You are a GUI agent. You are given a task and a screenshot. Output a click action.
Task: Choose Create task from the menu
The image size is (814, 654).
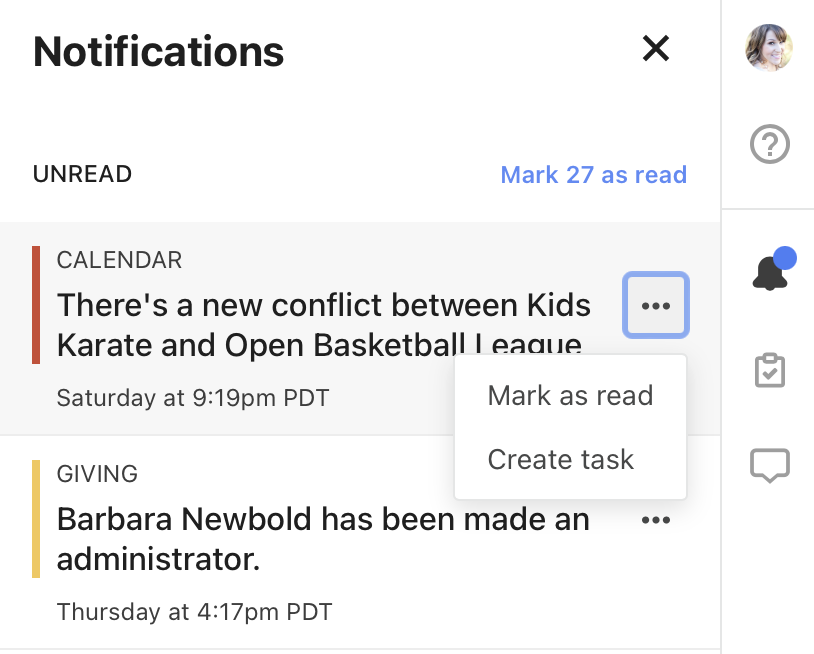560,459
